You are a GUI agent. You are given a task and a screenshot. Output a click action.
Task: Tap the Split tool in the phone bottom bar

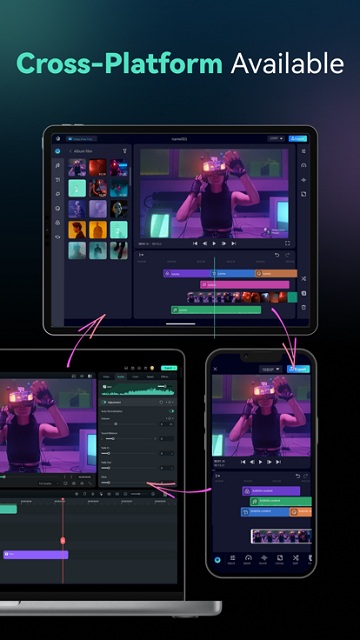coord(296,560)
